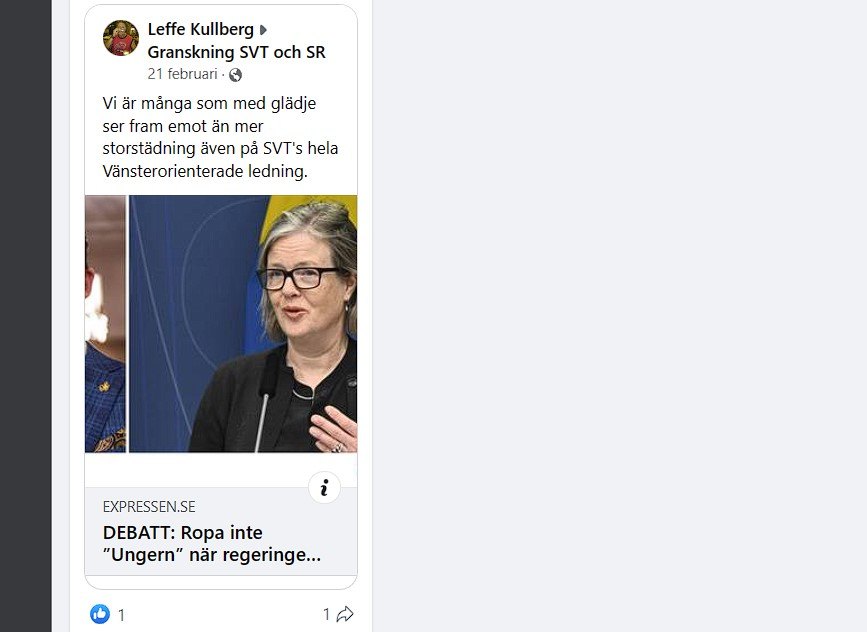Click the blue thumbs-up reaction icon
Image resolution: width=867 pixels, height=632 pixels.
click(x=100, y=614)
